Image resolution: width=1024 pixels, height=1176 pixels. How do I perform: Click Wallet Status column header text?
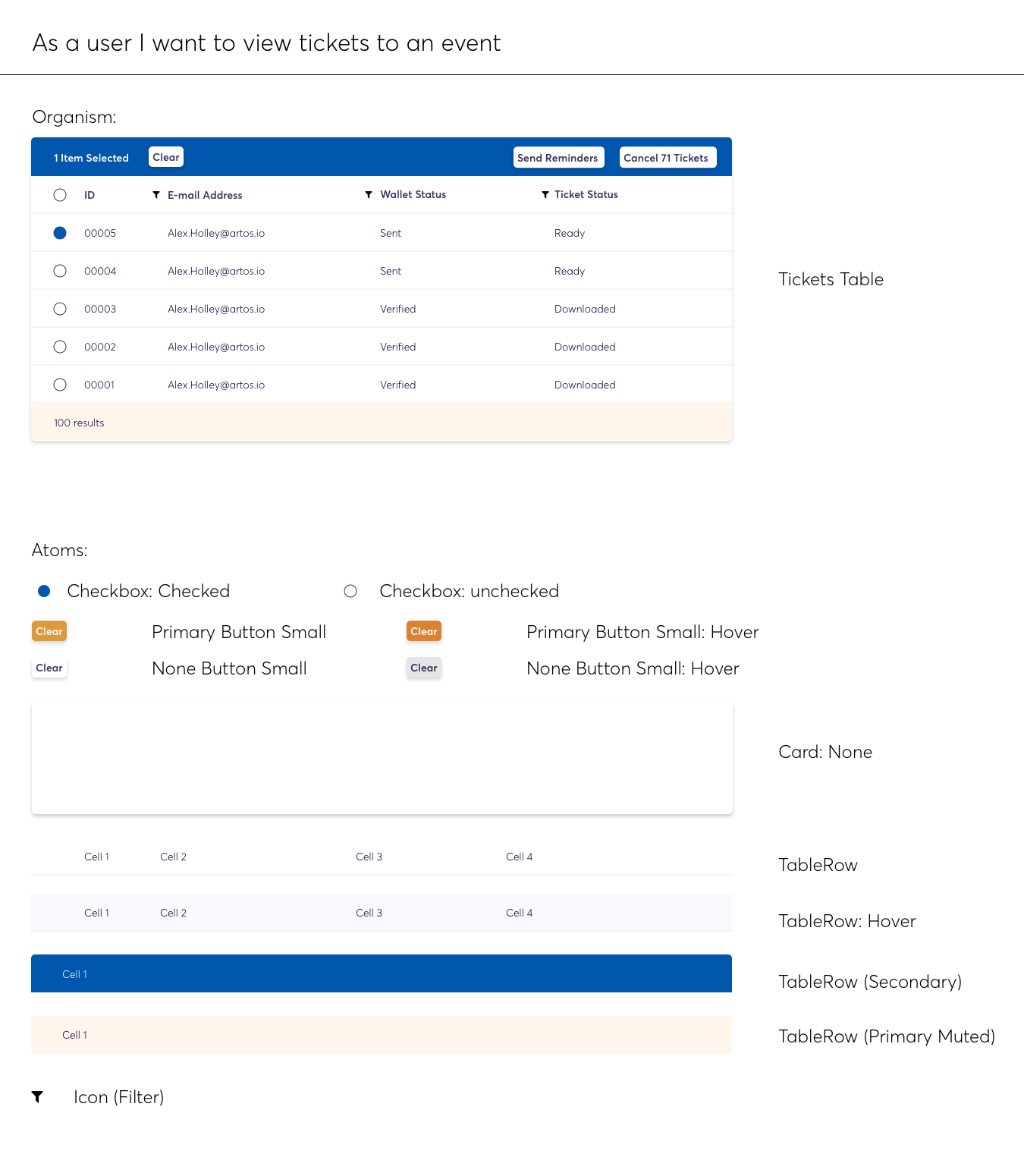[413, 194]
